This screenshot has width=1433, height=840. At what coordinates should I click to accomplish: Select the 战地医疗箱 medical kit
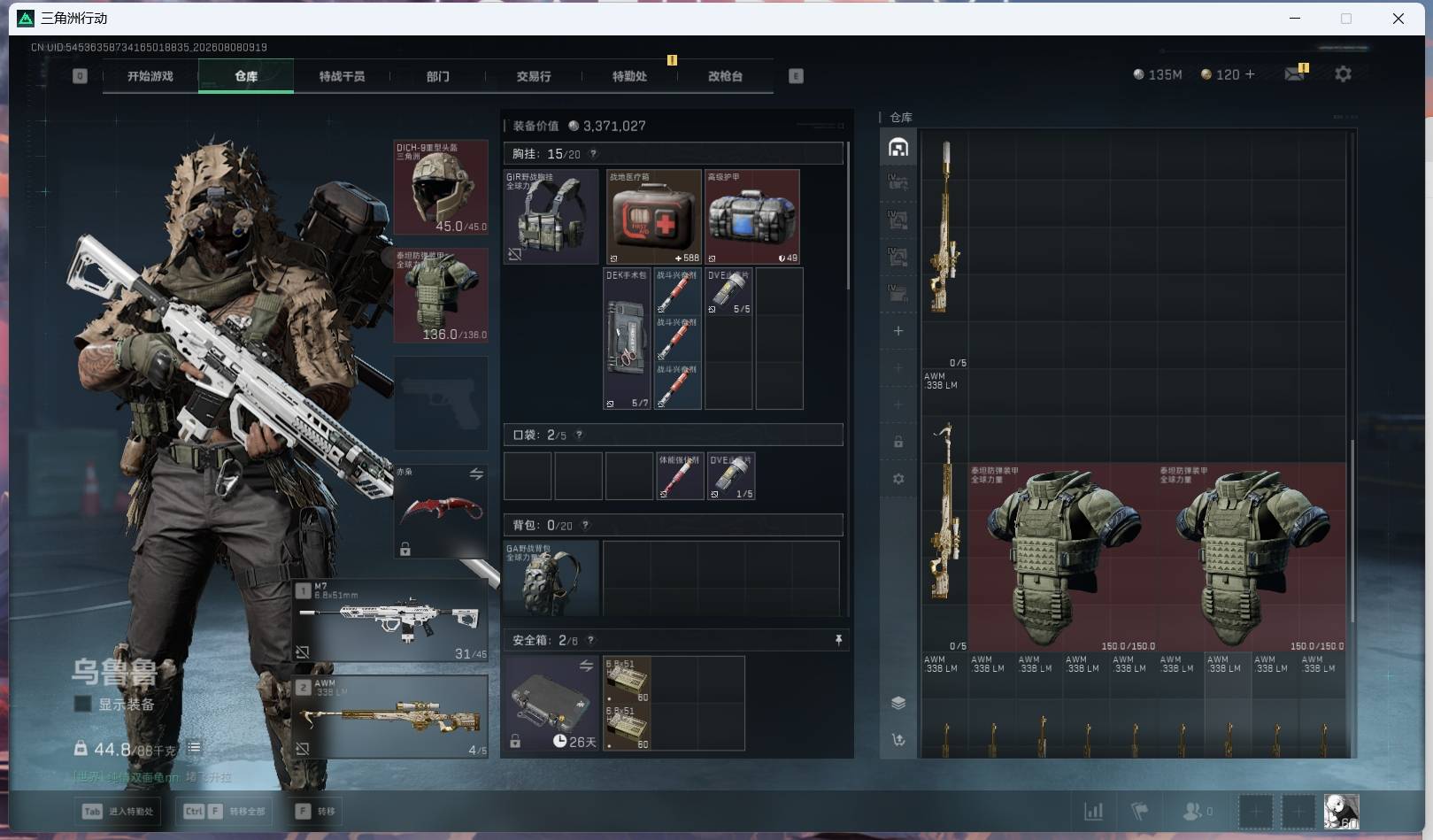[654, 217]
